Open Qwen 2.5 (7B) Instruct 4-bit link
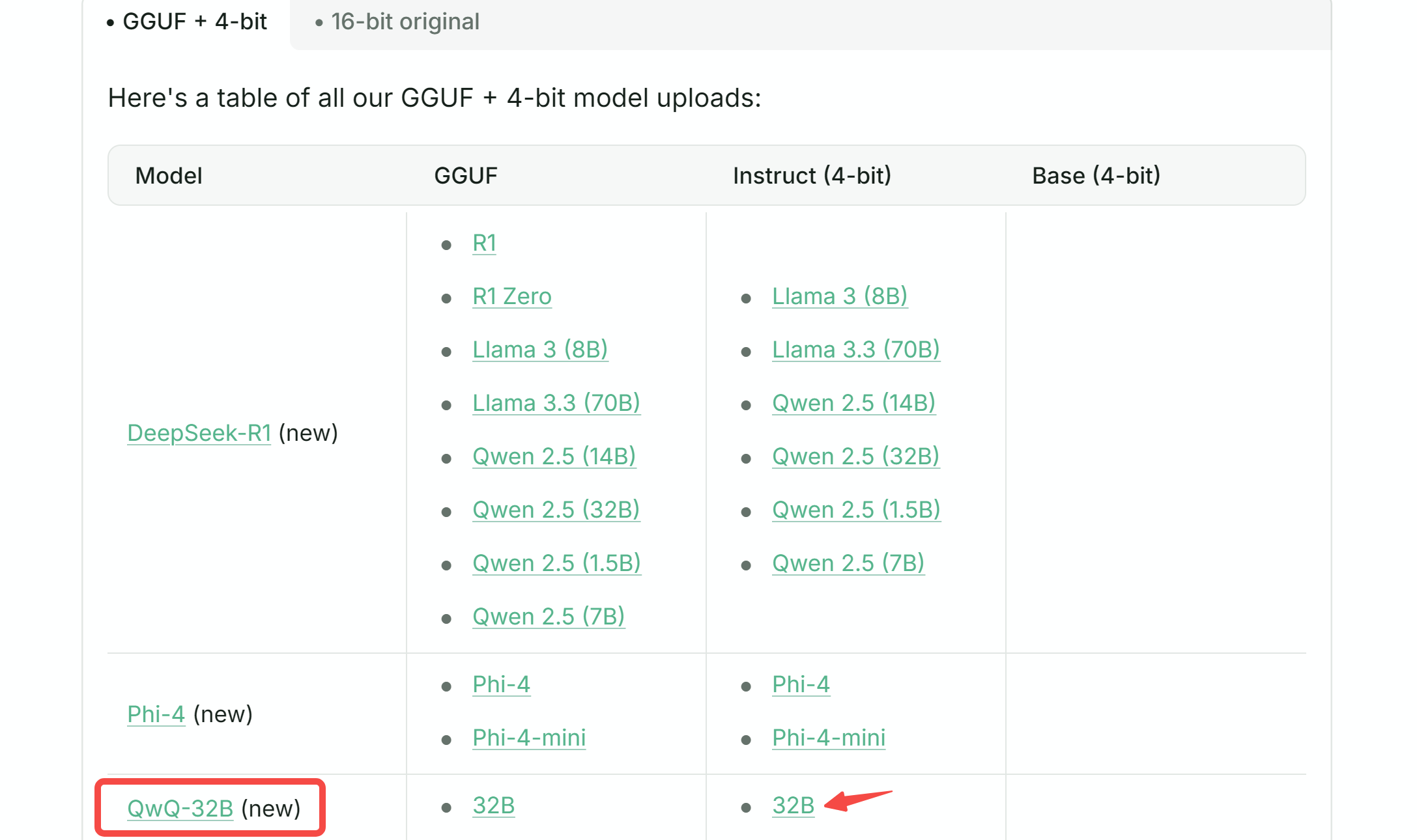This screenshot has width=1417, height=840. [x=848, y=563]
